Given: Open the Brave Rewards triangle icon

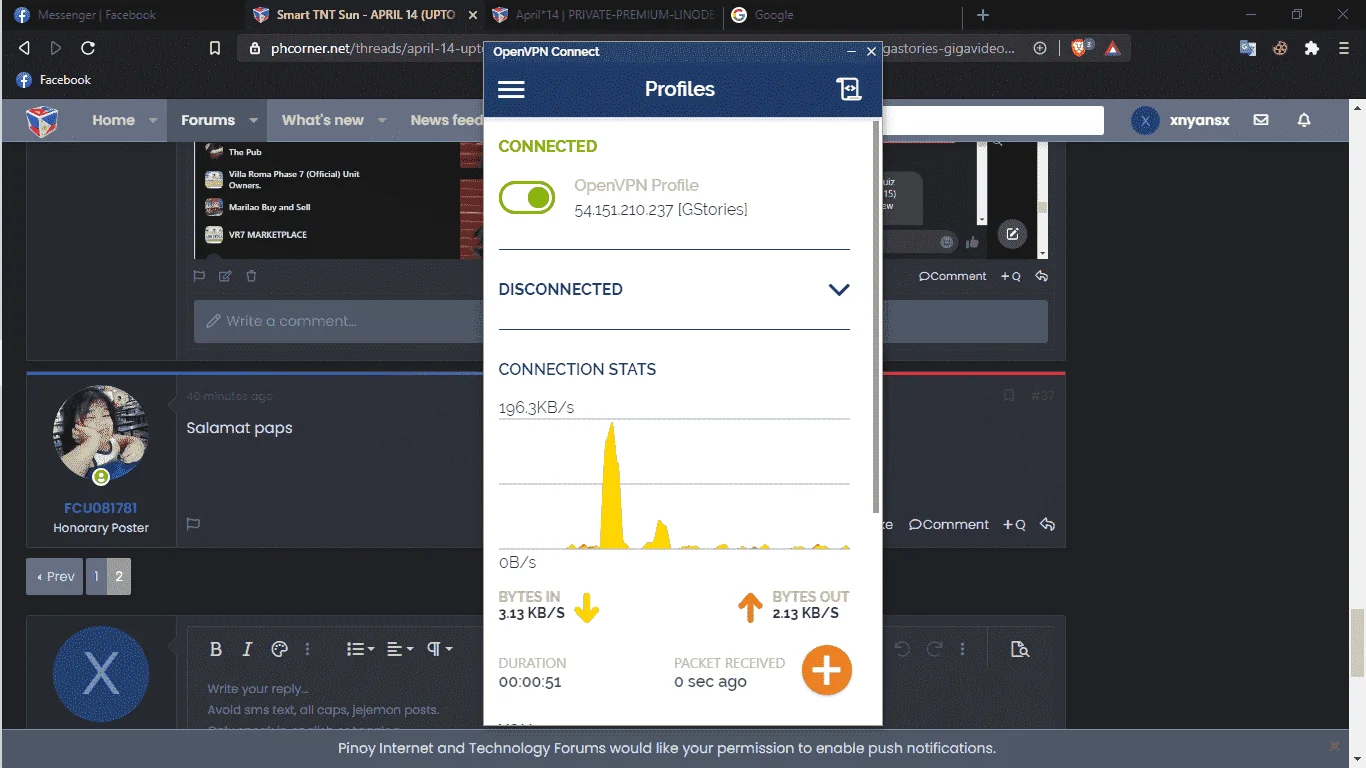Looking at the screenshot, I should [1112, 48].
